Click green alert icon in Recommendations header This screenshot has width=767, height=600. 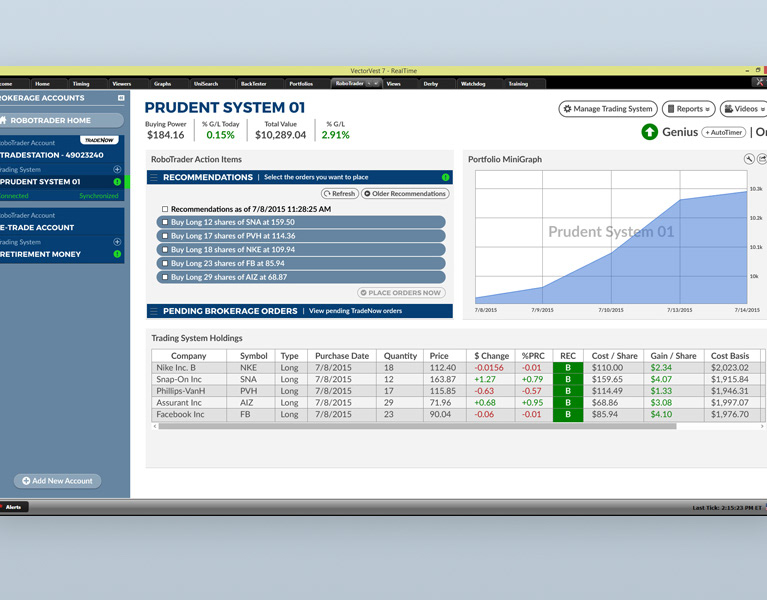click(x=445, y=178)
